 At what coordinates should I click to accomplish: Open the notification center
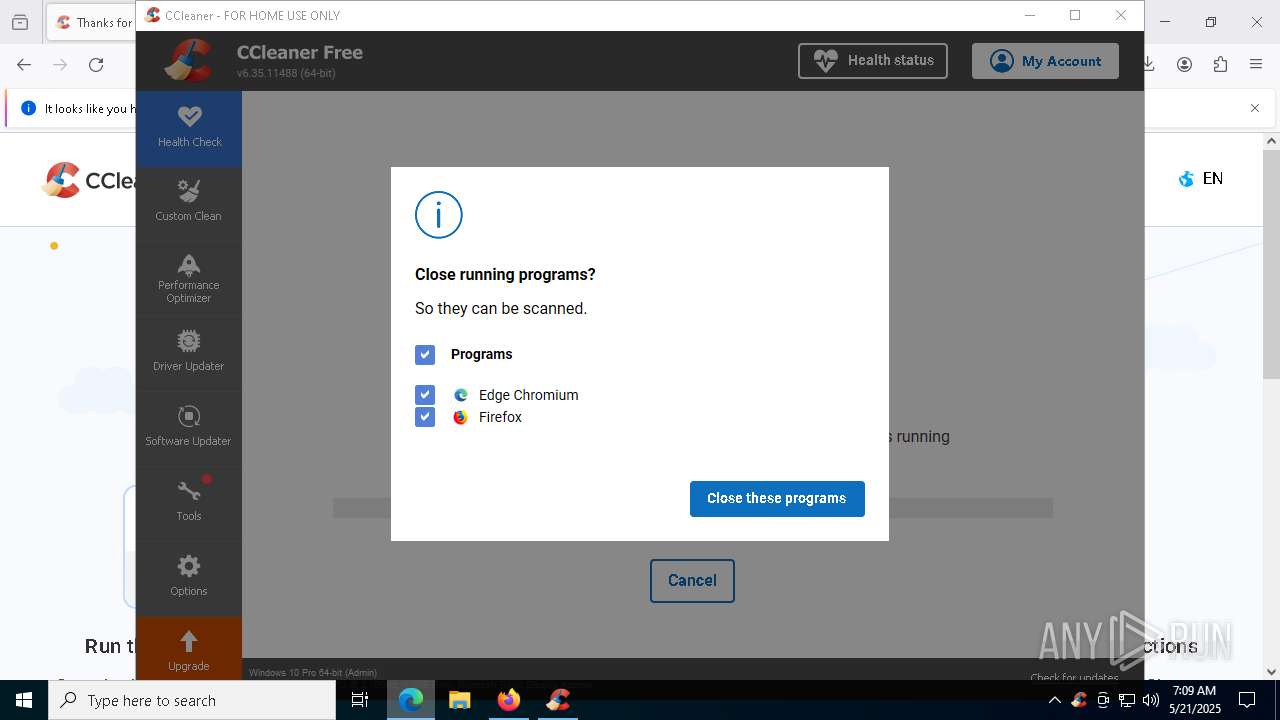(1247, 700)
